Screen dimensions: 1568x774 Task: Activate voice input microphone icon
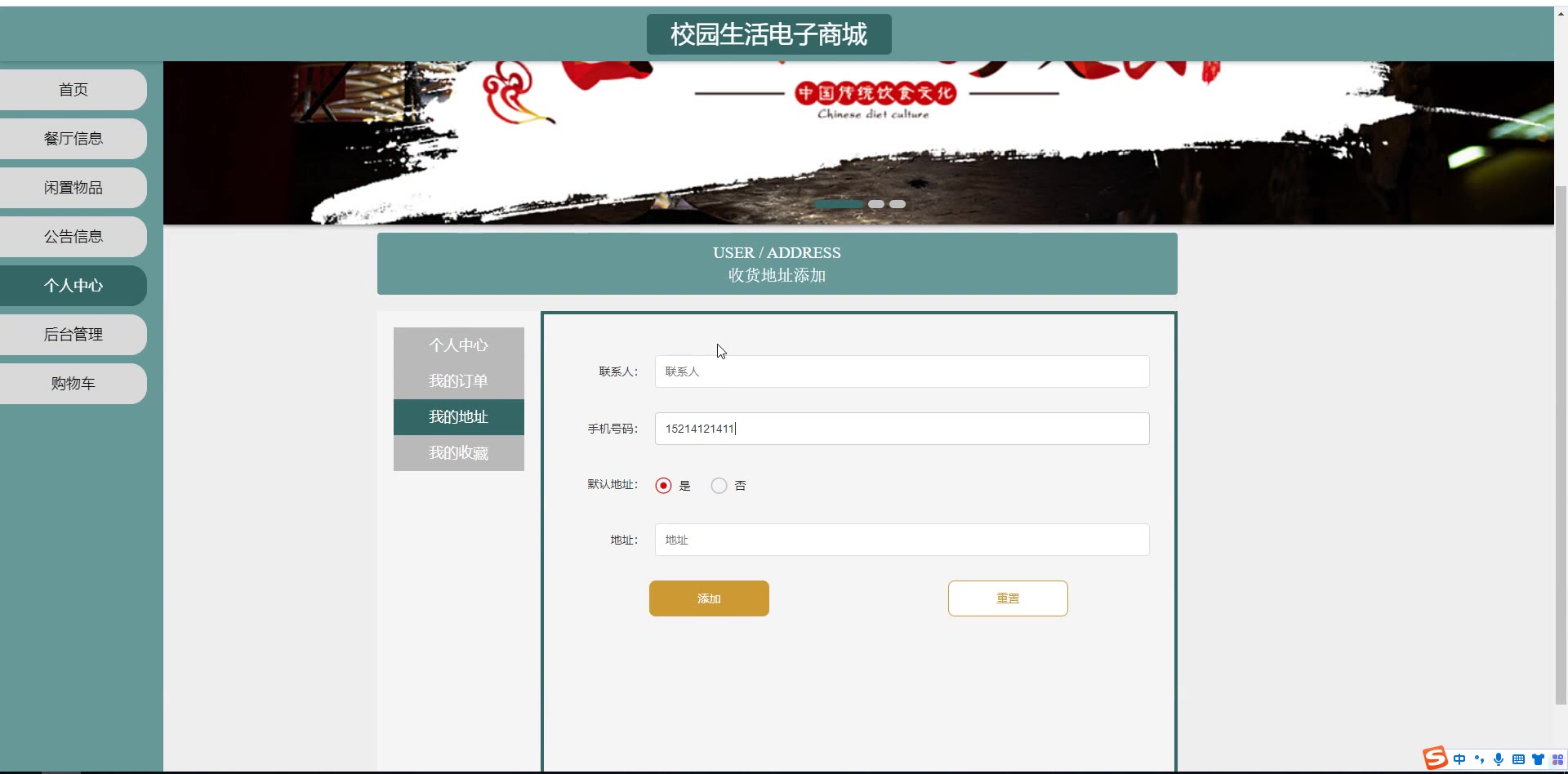coord(1499,759)
